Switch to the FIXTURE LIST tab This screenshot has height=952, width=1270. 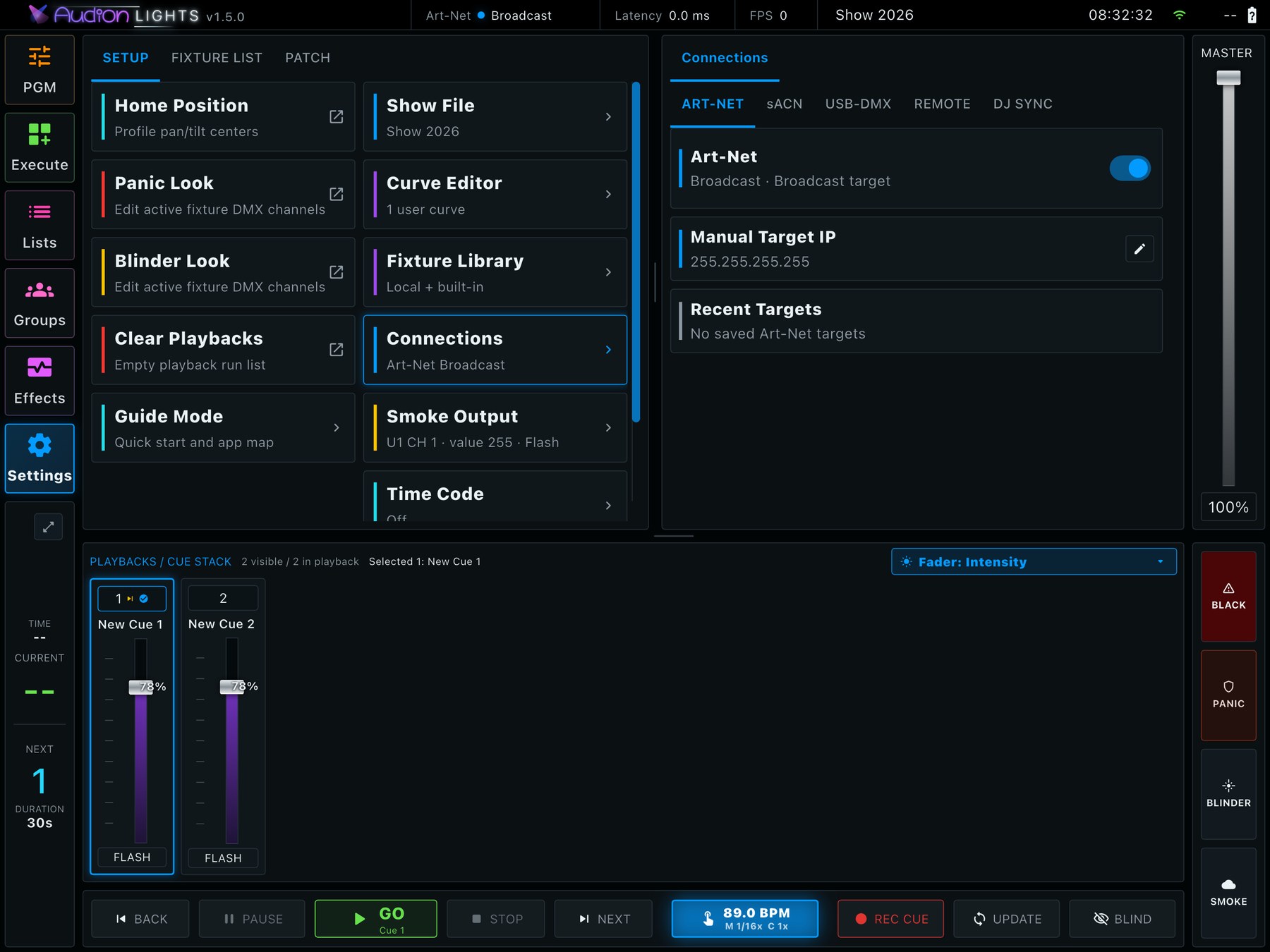pos(217,58)
